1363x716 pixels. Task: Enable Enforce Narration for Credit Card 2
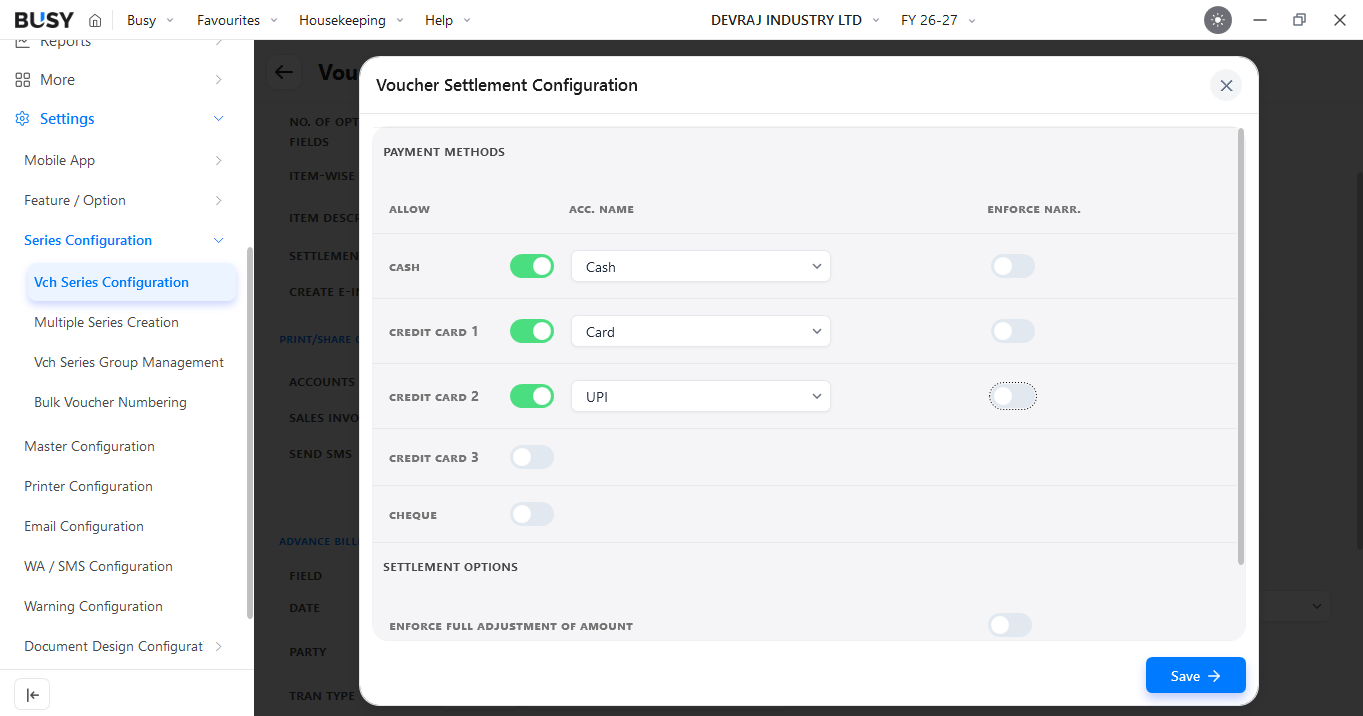[x=1013, y=396]
